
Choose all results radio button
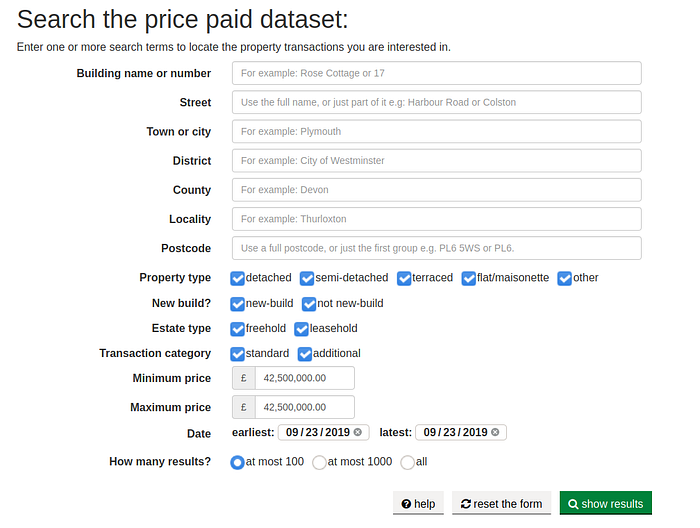pos(407,462)
